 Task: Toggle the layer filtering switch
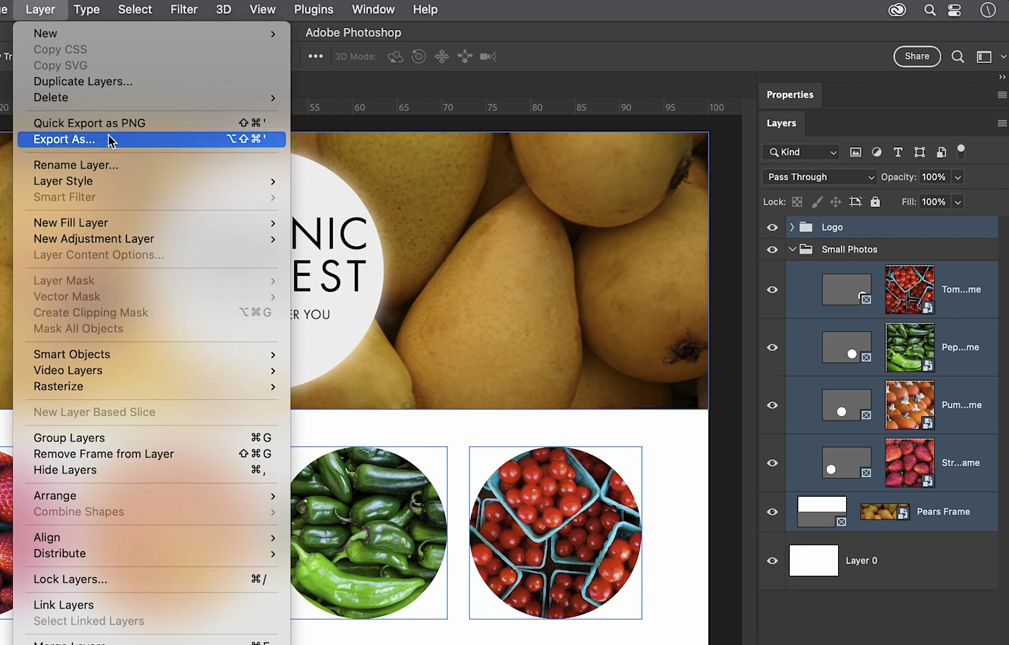(x=961, y=151)
